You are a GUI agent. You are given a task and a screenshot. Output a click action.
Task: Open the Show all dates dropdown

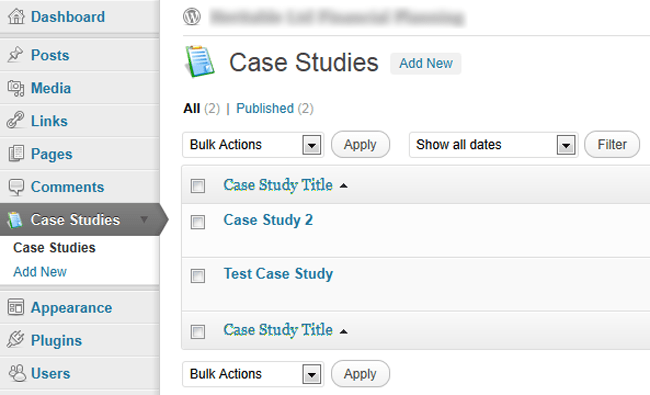(x=493, y=145)
